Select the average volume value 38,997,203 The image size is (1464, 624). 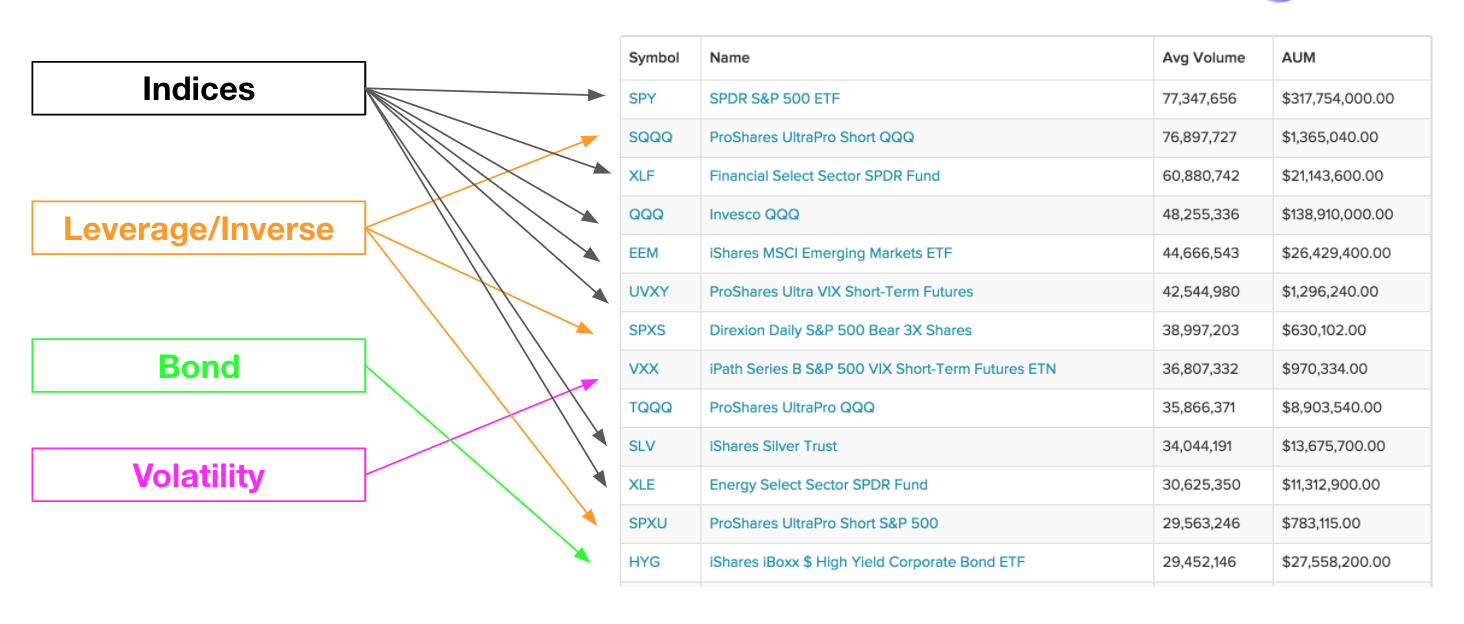1201,330
